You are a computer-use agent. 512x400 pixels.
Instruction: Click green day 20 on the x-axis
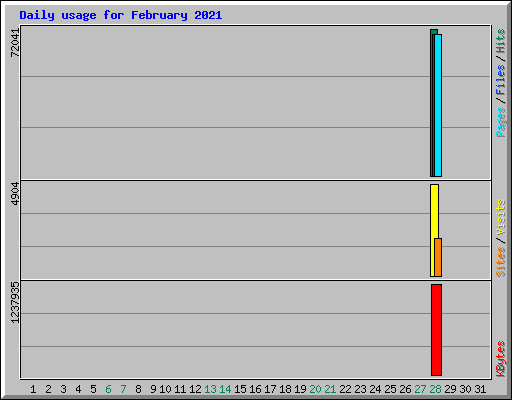click(x=315, y=389)
